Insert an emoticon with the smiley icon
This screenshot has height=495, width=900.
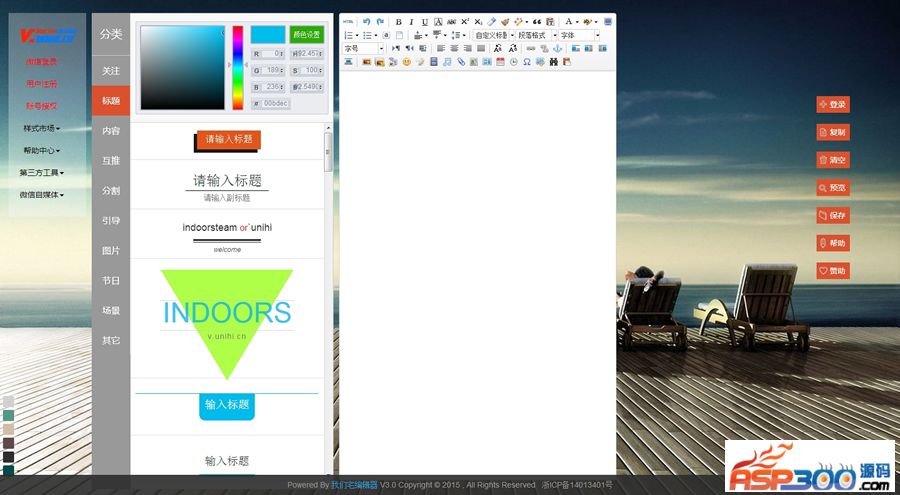pyautogui.click(x=406, y=61)
